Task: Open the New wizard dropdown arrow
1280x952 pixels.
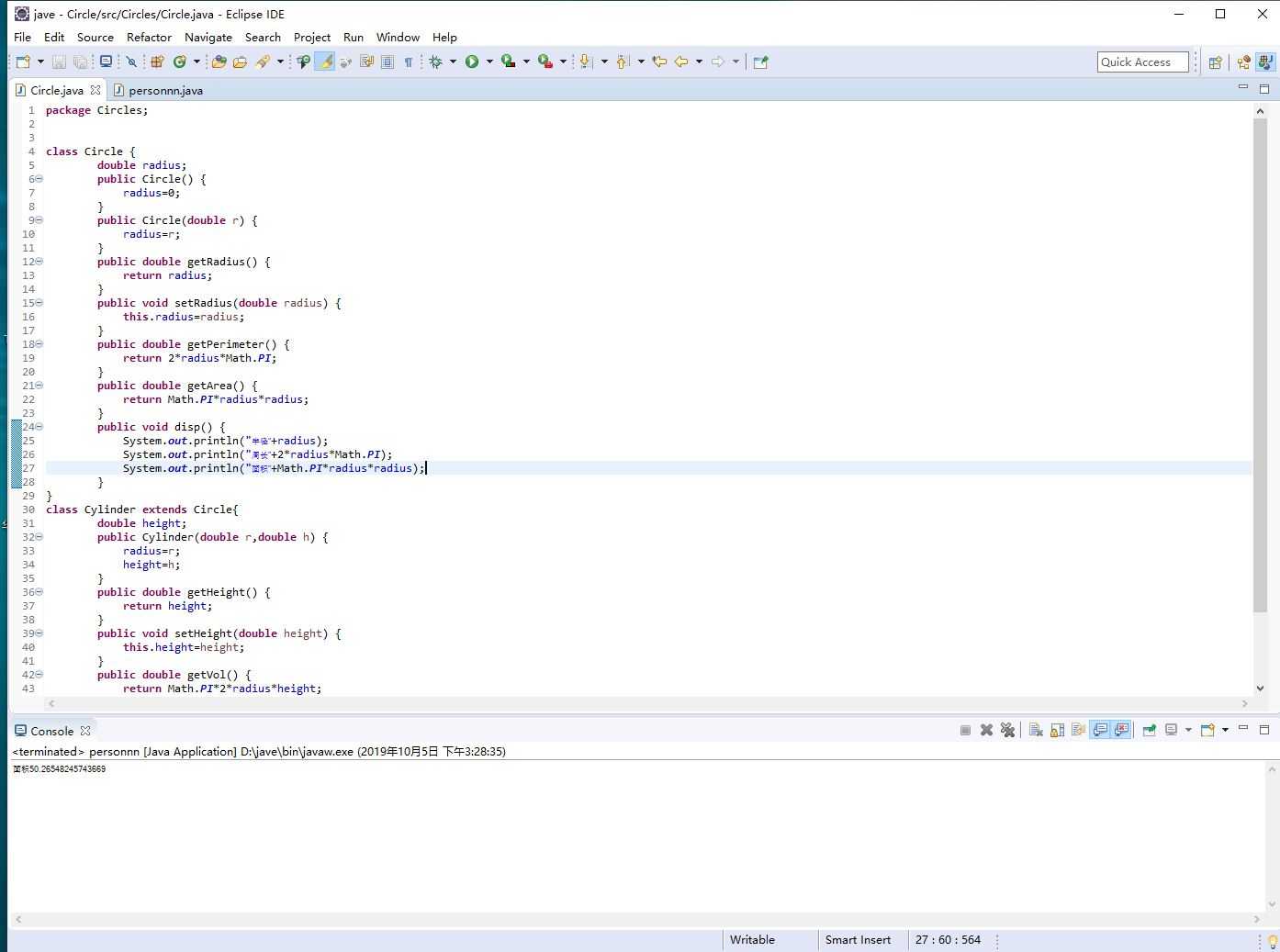Action: point(40,62)
